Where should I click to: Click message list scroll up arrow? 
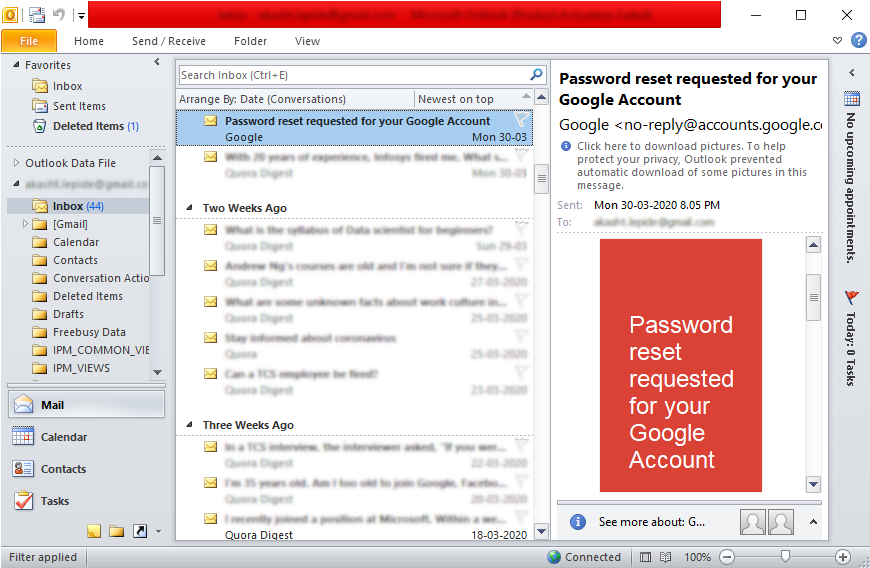[x=542, y=98]
